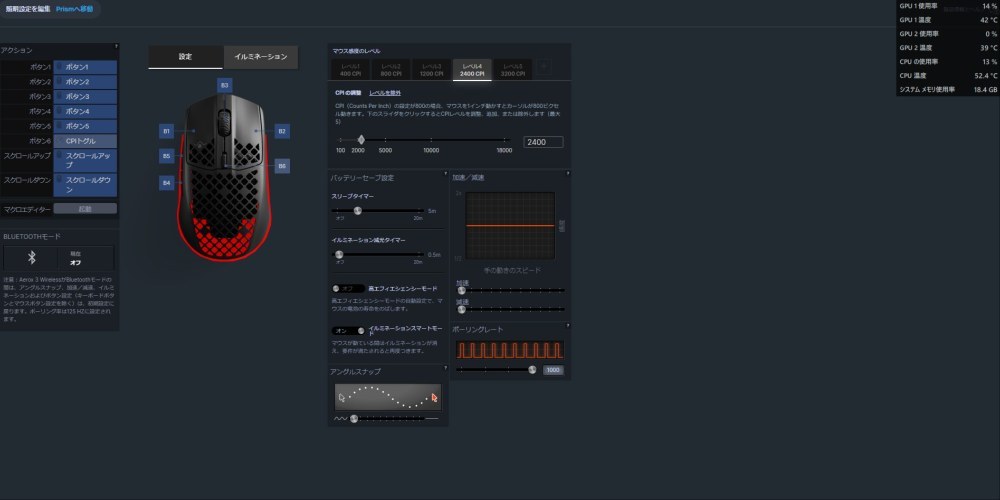Open ボタン1 action assignment dropdown
The width and height of the screenshot is (1000, 500).
click(85, 67)
